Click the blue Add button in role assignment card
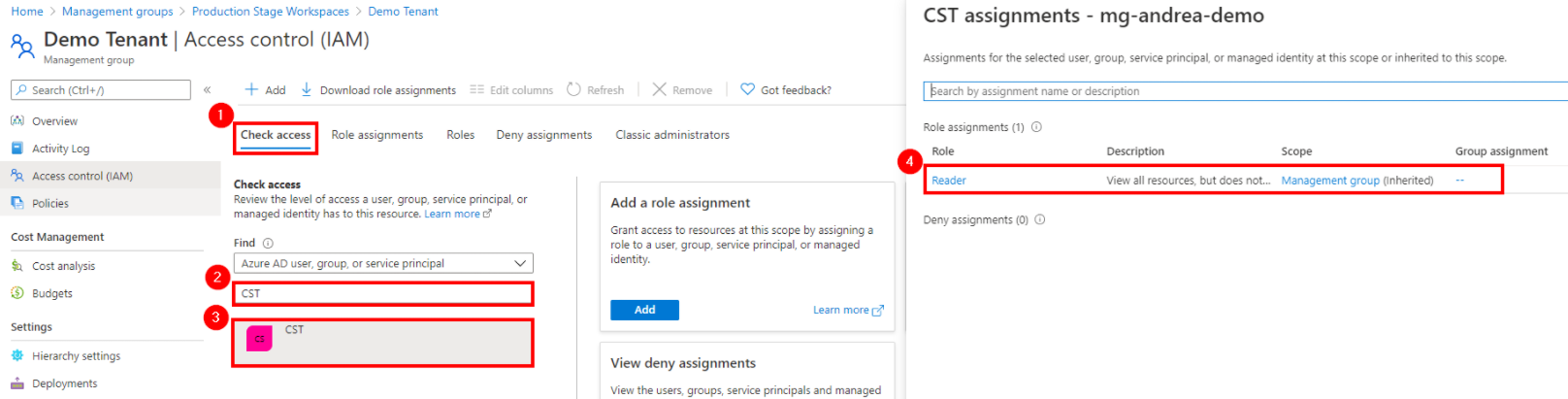The height and width of the screenshot is (399, 1568). [x=644, y=310]
